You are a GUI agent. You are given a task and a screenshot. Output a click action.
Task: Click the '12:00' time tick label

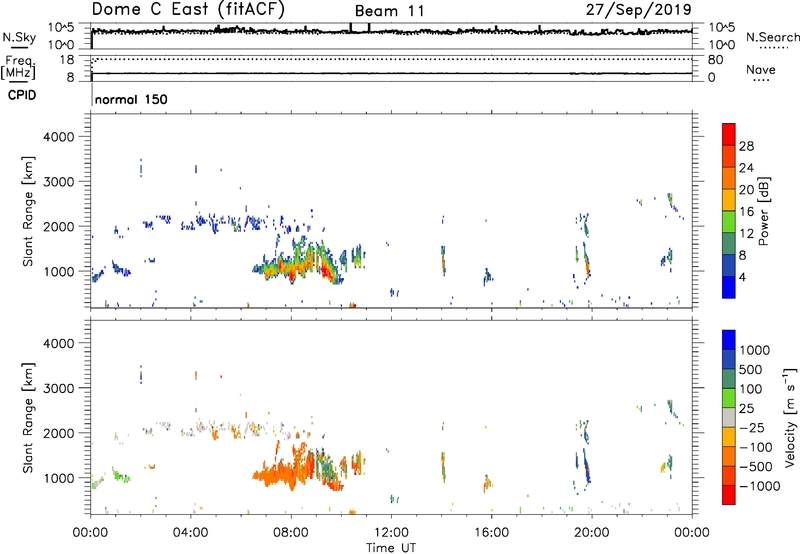(x=391, y=533)
